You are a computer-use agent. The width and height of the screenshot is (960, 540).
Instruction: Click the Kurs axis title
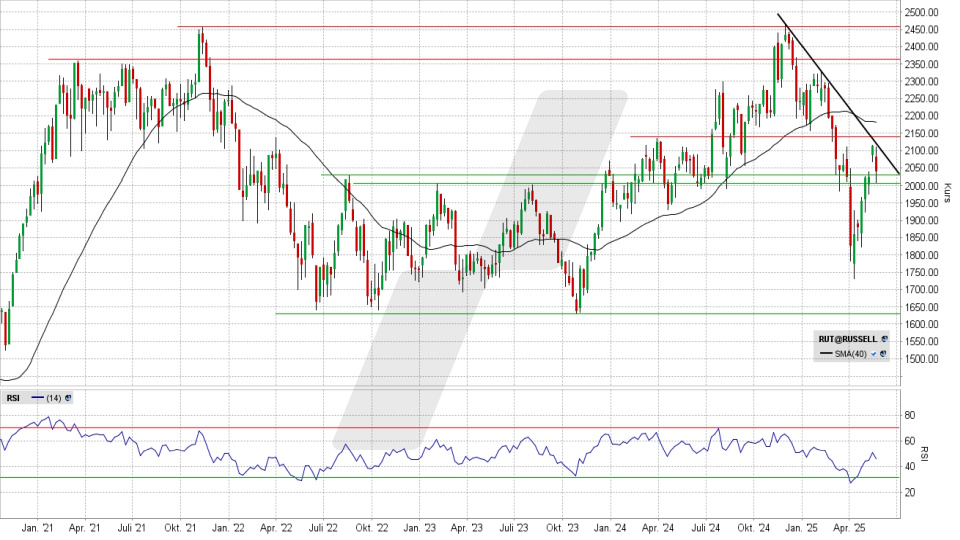click(x=947, y=192)
